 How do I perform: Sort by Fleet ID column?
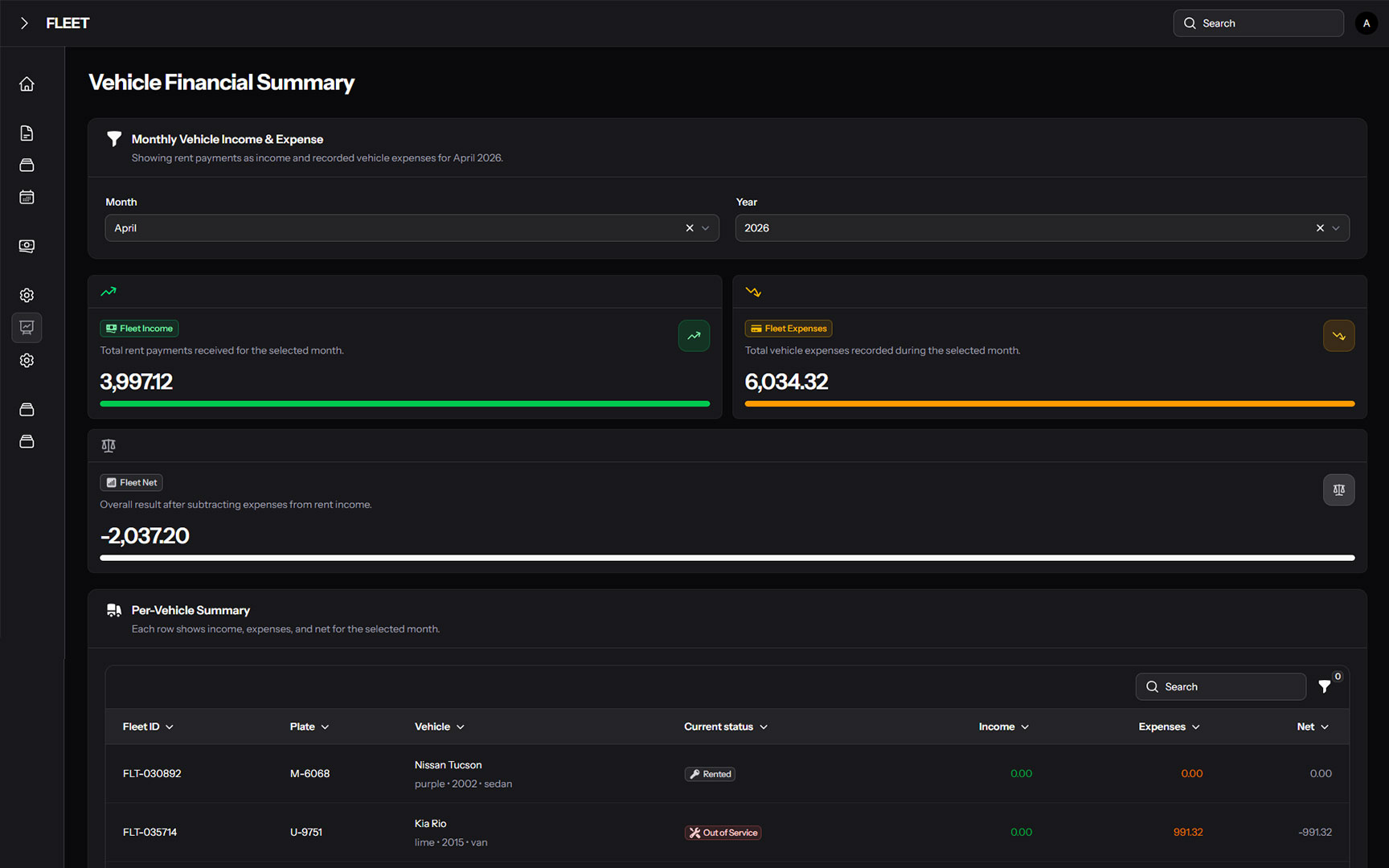[x=148, y=727]
